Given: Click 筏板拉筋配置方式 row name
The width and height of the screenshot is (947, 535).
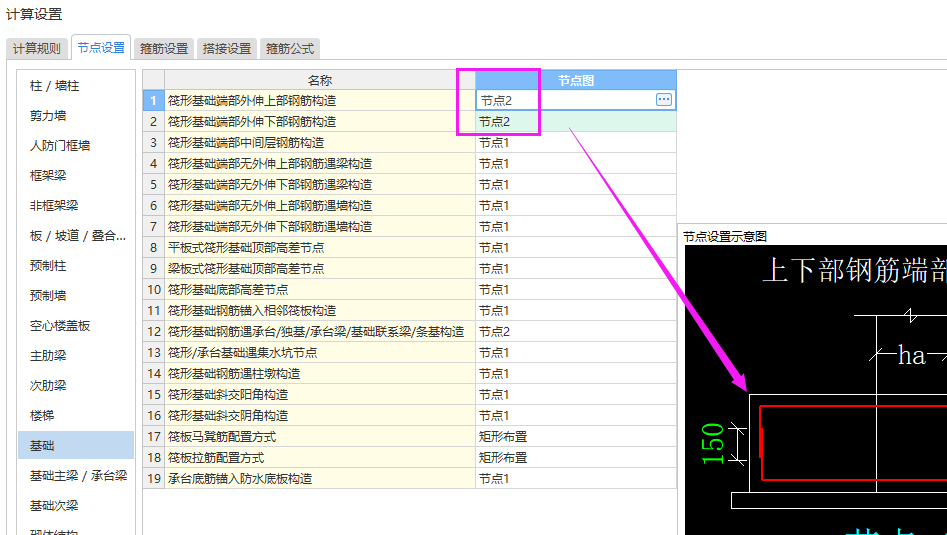Looking at the screenshot, I should 319,457.
